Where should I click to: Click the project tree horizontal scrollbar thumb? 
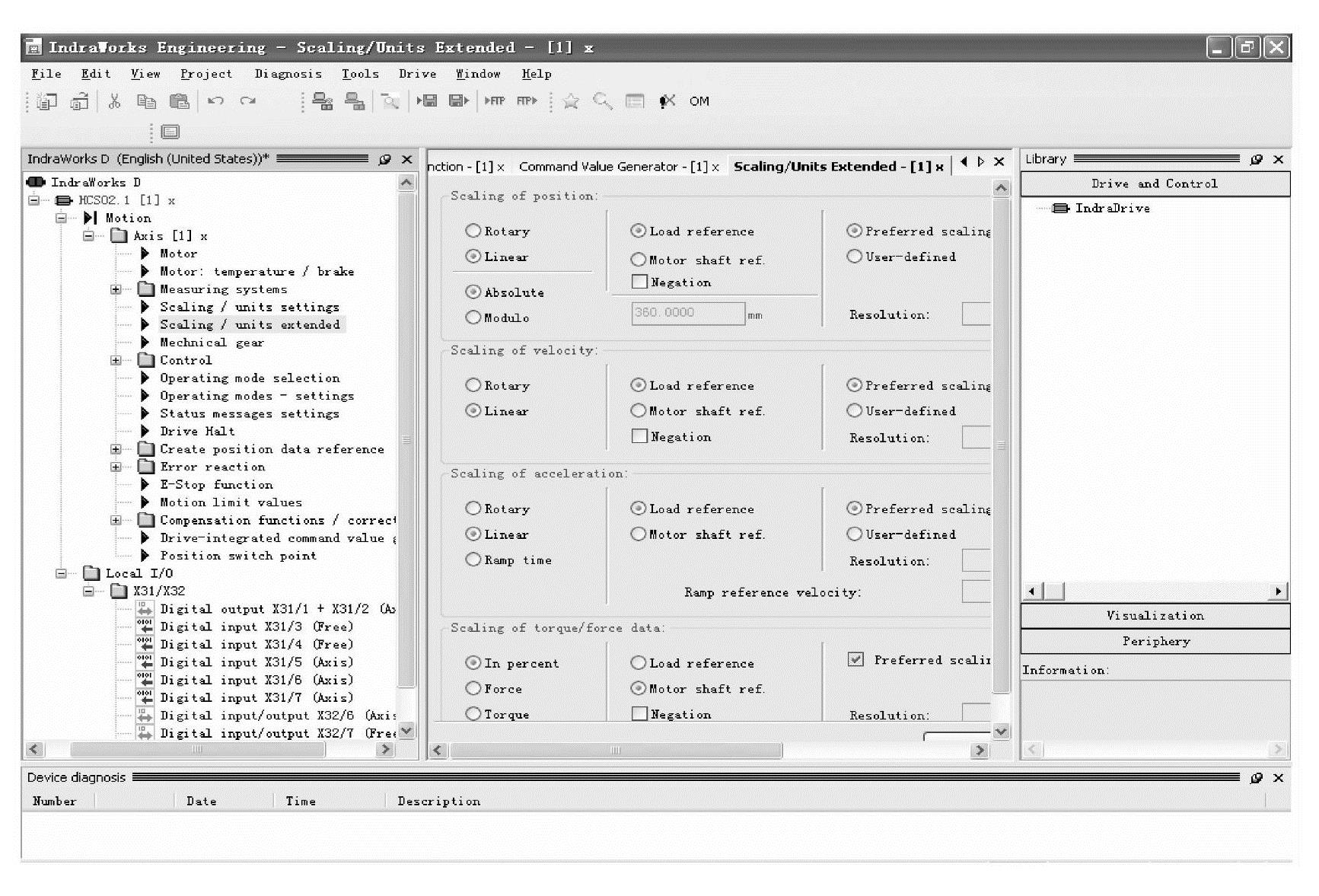(197, 749)
